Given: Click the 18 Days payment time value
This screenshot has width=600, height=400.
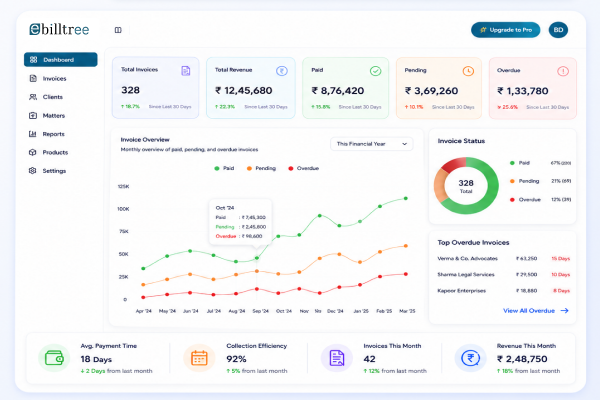Looking at the screenshot, I should pos(96,359).
